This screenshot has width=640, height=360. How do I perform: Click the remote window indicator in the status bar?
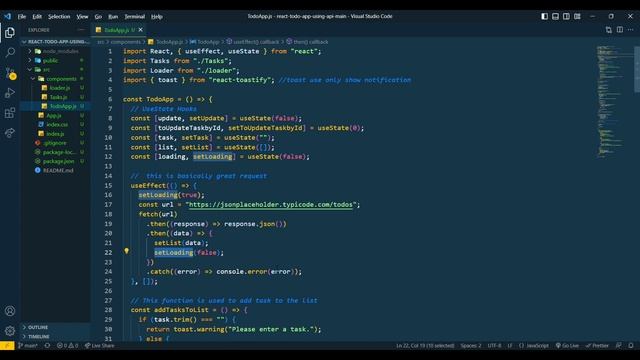pos(7,345)
